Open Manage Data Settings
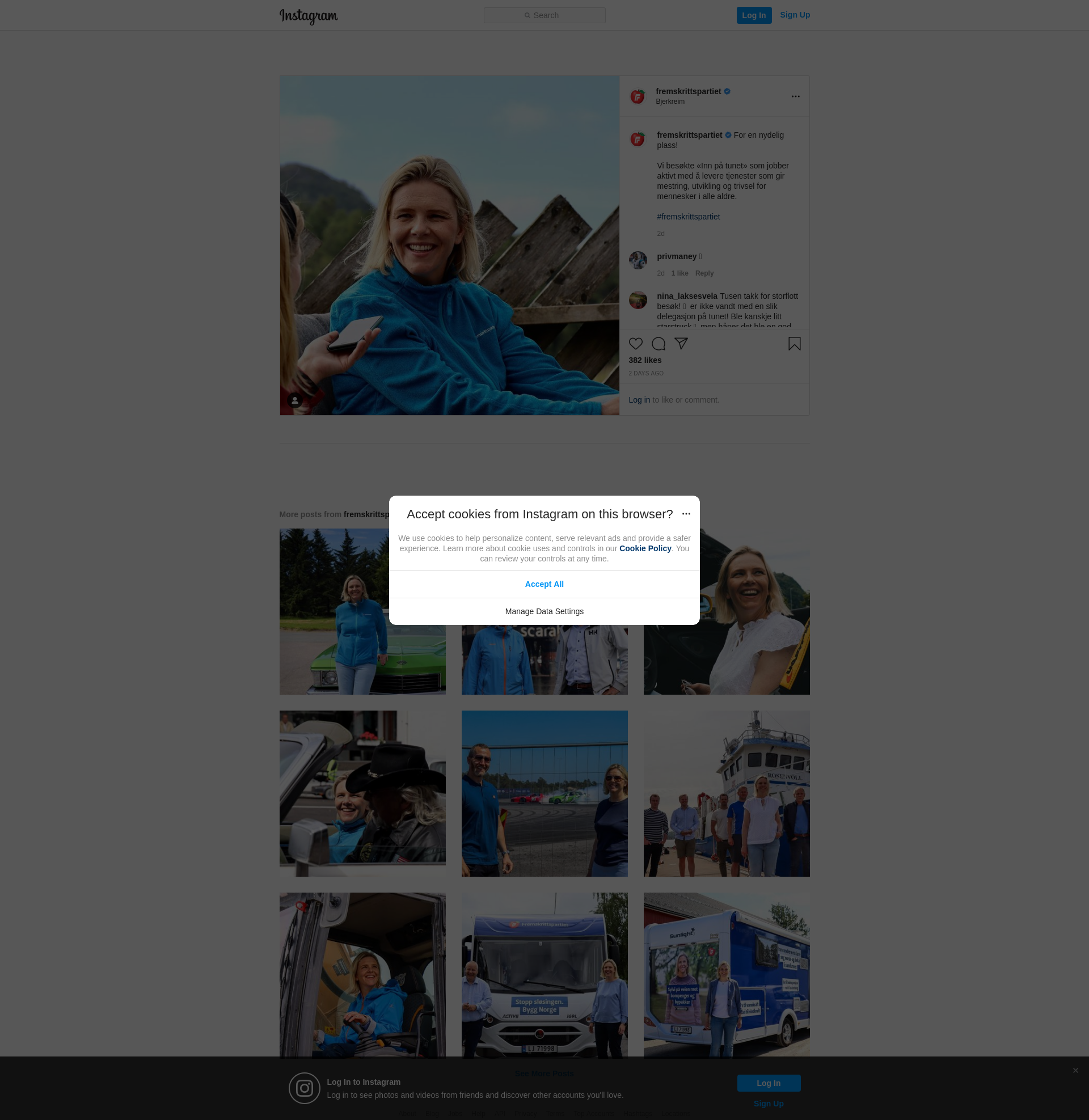Screen dimensions: 1089x1120 pos(544,611)
